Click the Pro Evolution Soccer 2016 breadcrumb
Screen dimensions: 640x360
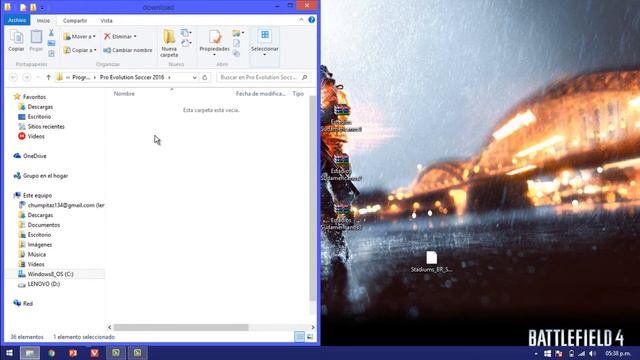click(132, 77)
